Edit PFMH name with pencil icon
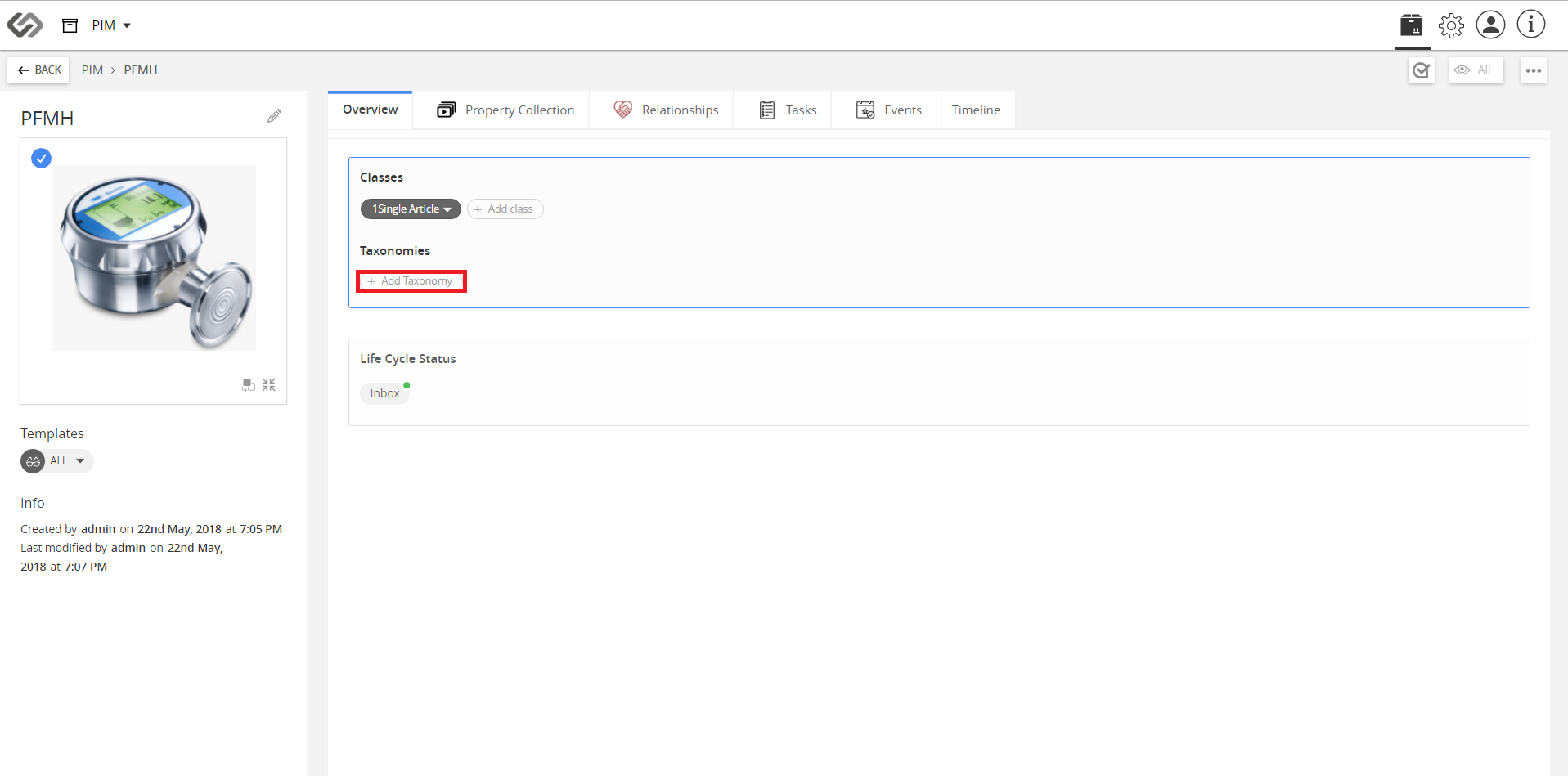 pyautogui.click(x=274, y=116)
